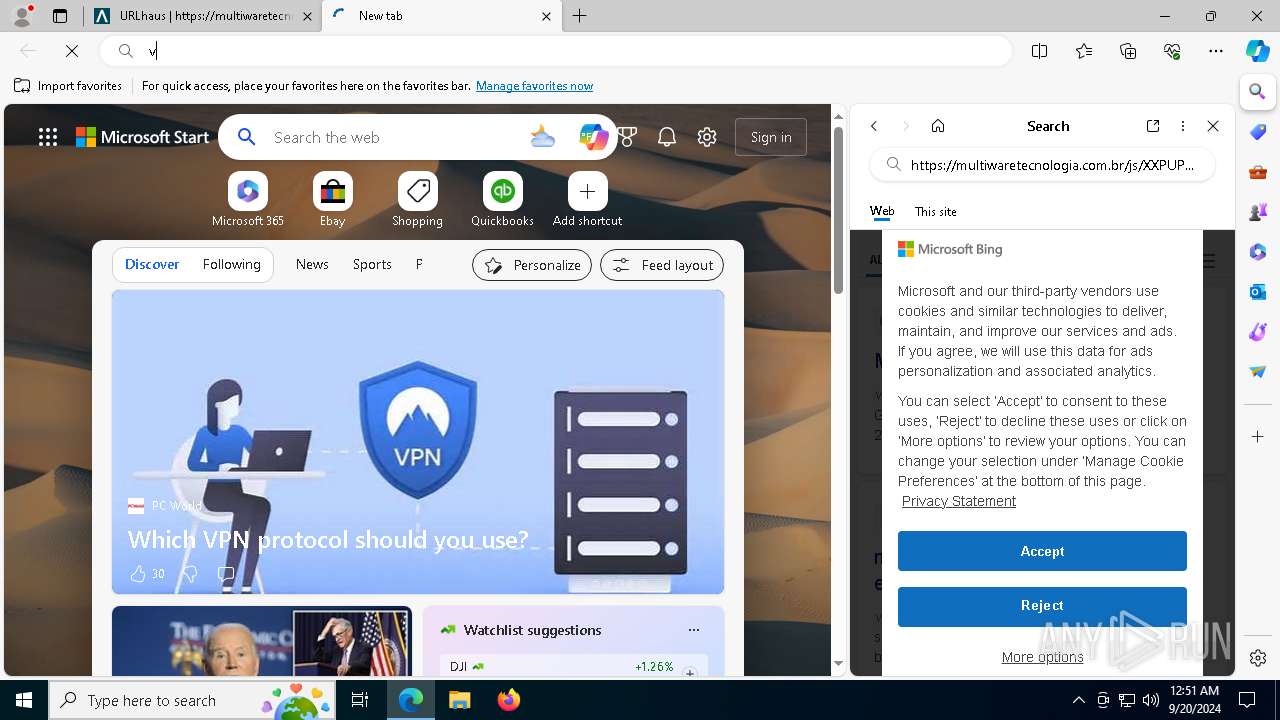Open notifications bell

tap(667, 137)
